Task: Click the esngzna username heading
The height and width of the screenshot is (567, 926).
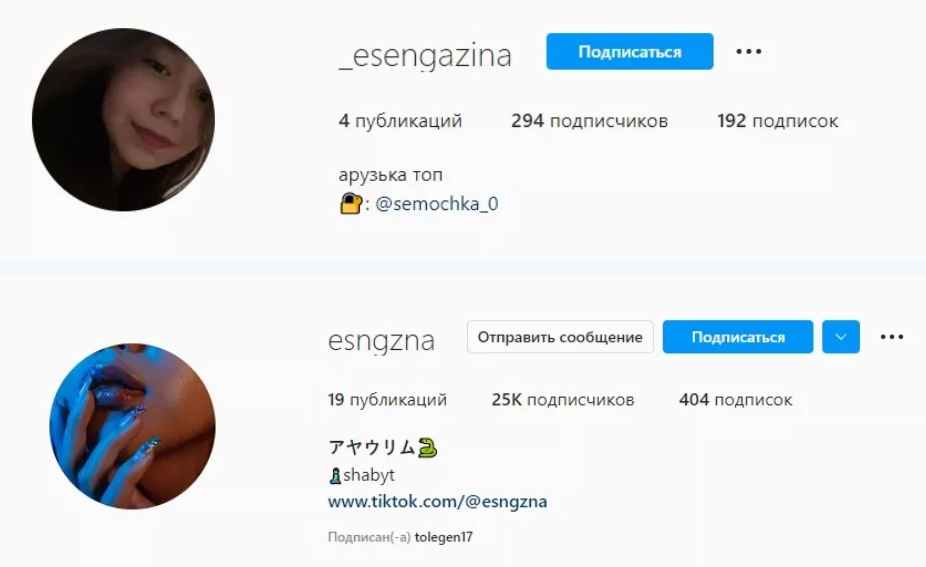Action: click(x=381, y=341)
